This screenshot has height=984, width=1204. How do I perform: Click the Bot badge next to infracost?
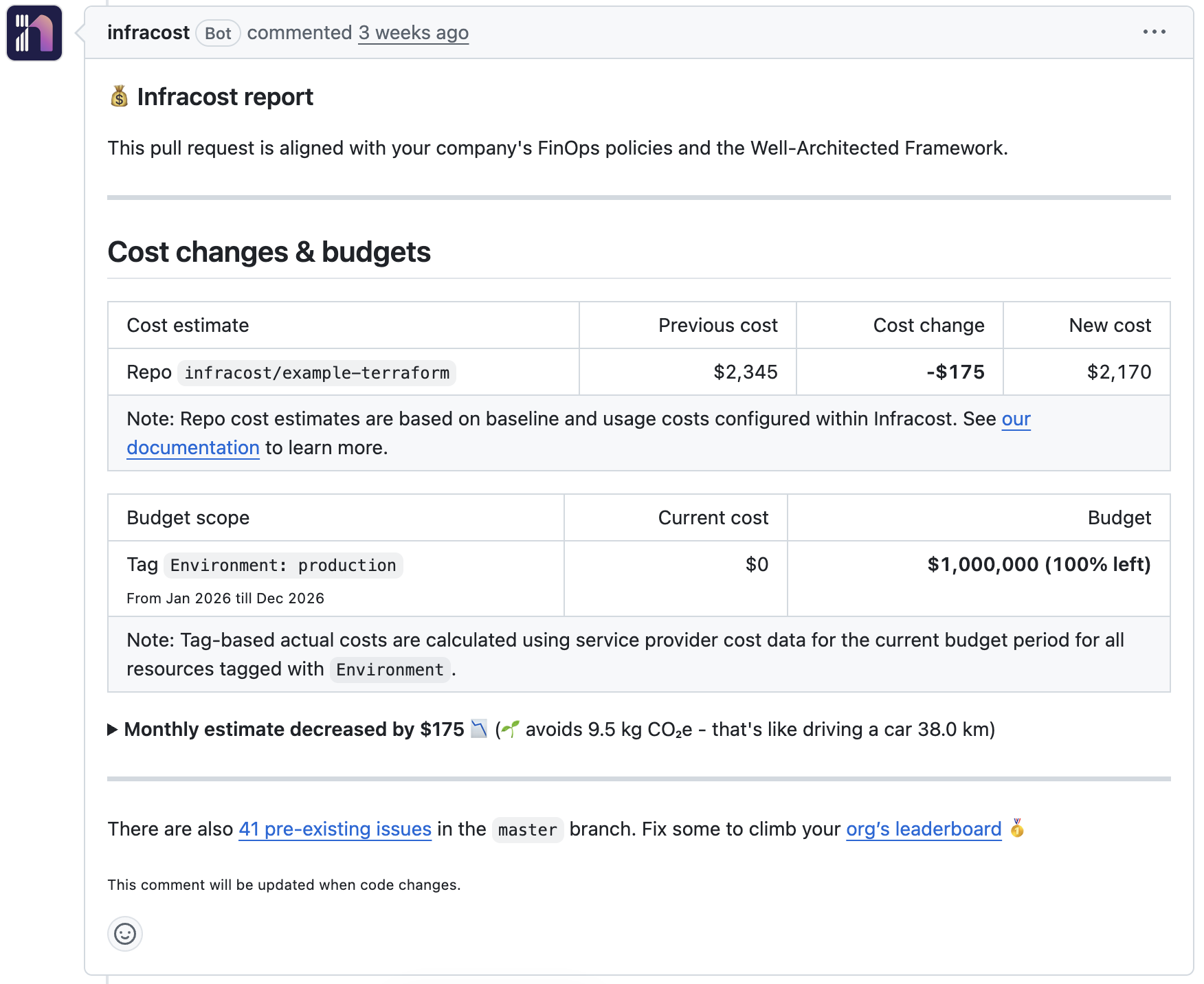point(218,32)
